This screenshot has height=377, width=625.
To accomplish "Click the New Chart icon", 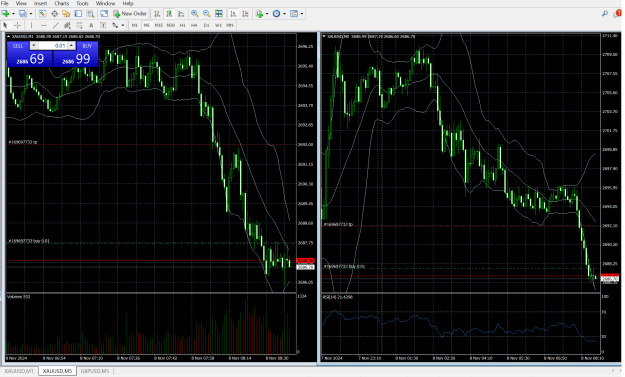I will 6,14.
